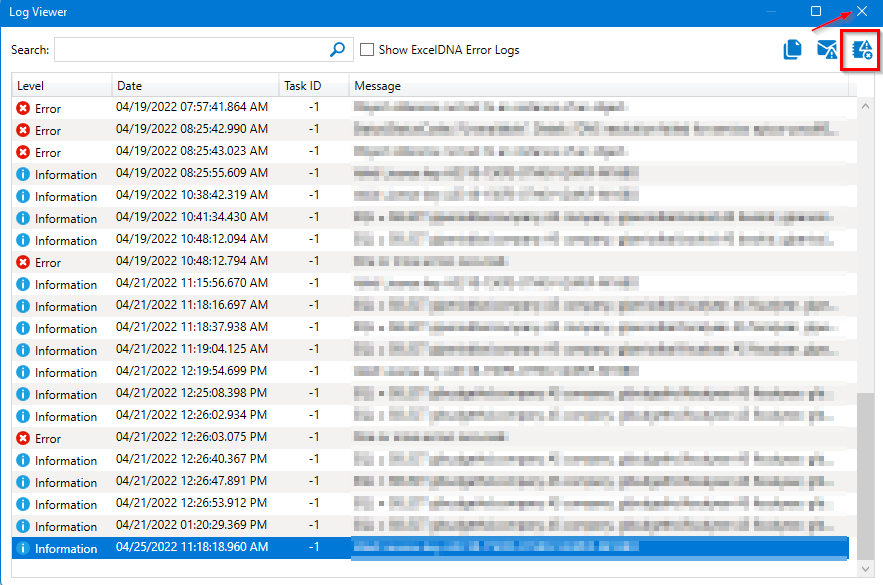Close the Log Viewer window
This screenshot has width=883, height=585.
pos(862,11)
